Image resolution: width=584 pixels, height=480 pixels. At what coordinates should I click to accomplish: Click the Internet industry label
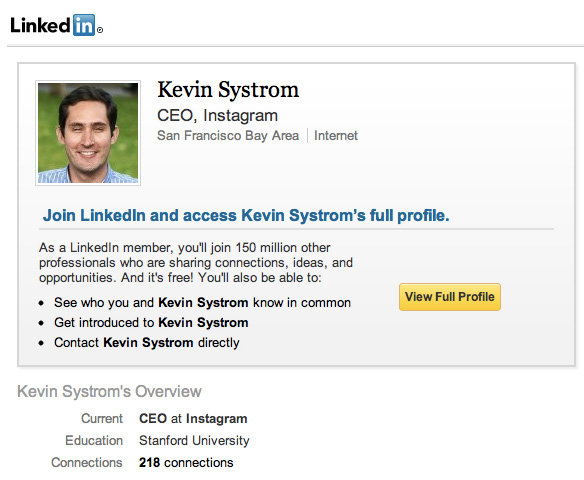coord(336,136)
